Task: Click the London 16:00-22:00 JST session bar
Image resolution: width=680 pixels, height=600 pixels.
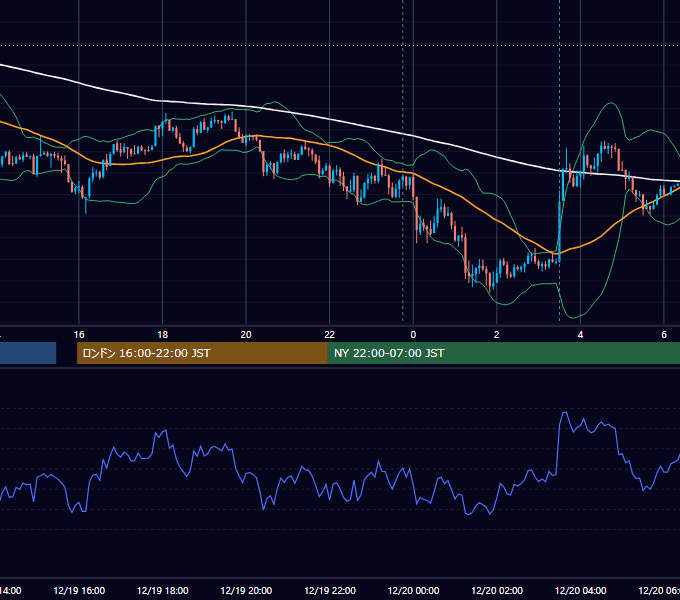Action: click(x=202, y=353)
